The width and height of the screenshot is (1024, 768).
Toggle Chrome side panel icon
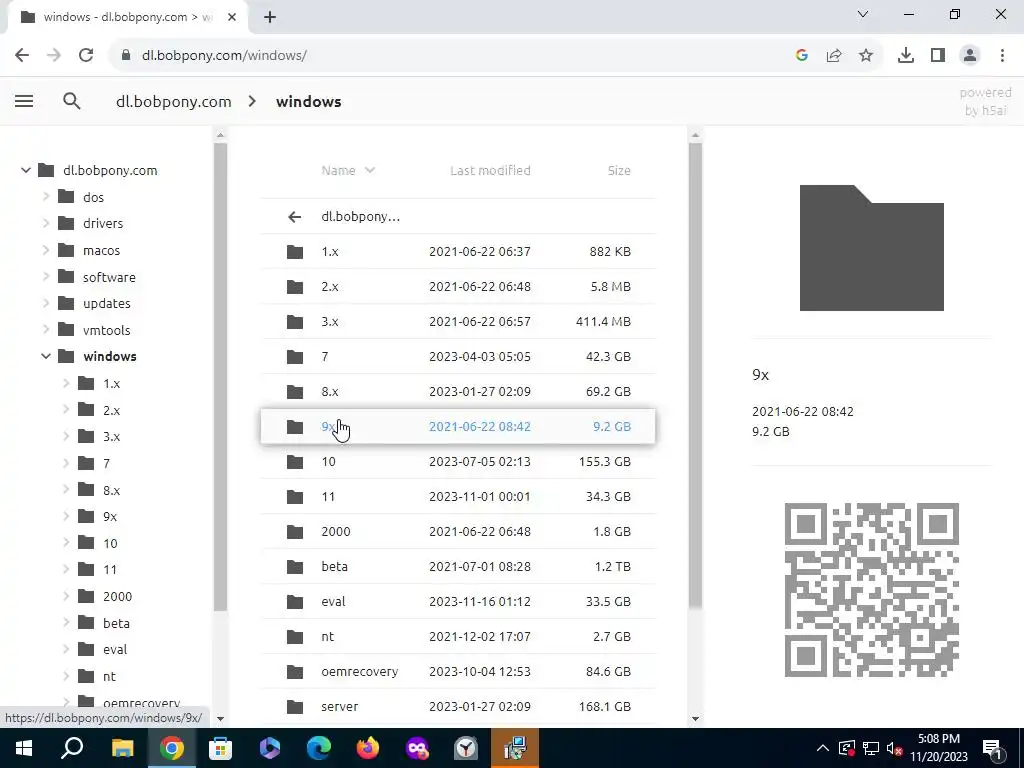click(x=938, y=56)
